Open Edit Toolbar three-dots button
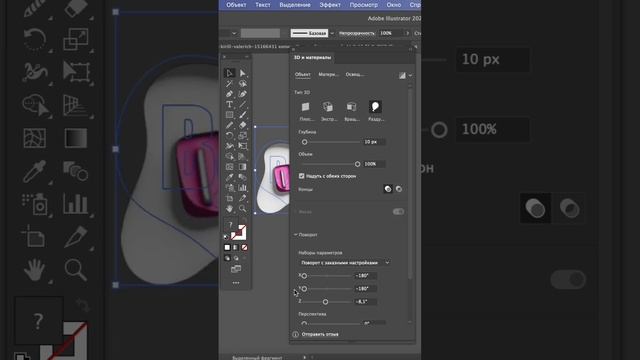This screenshot has height=360, width=640. [236, 283]
